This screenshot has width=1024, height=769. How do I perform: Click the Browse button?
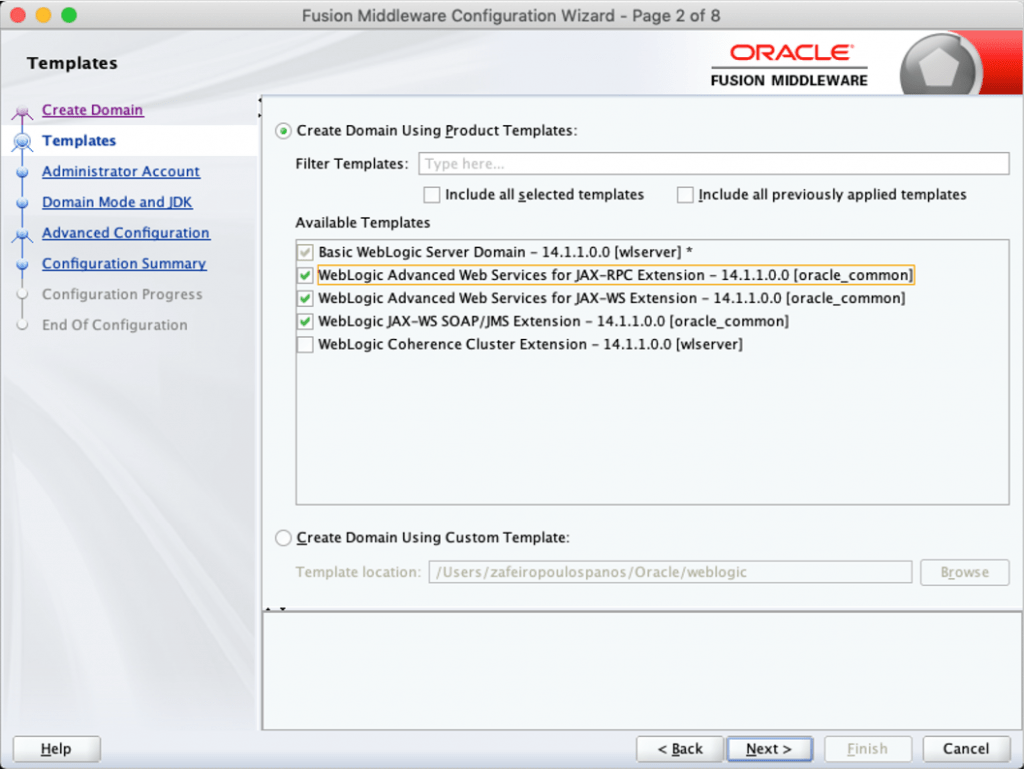point(965,572)
